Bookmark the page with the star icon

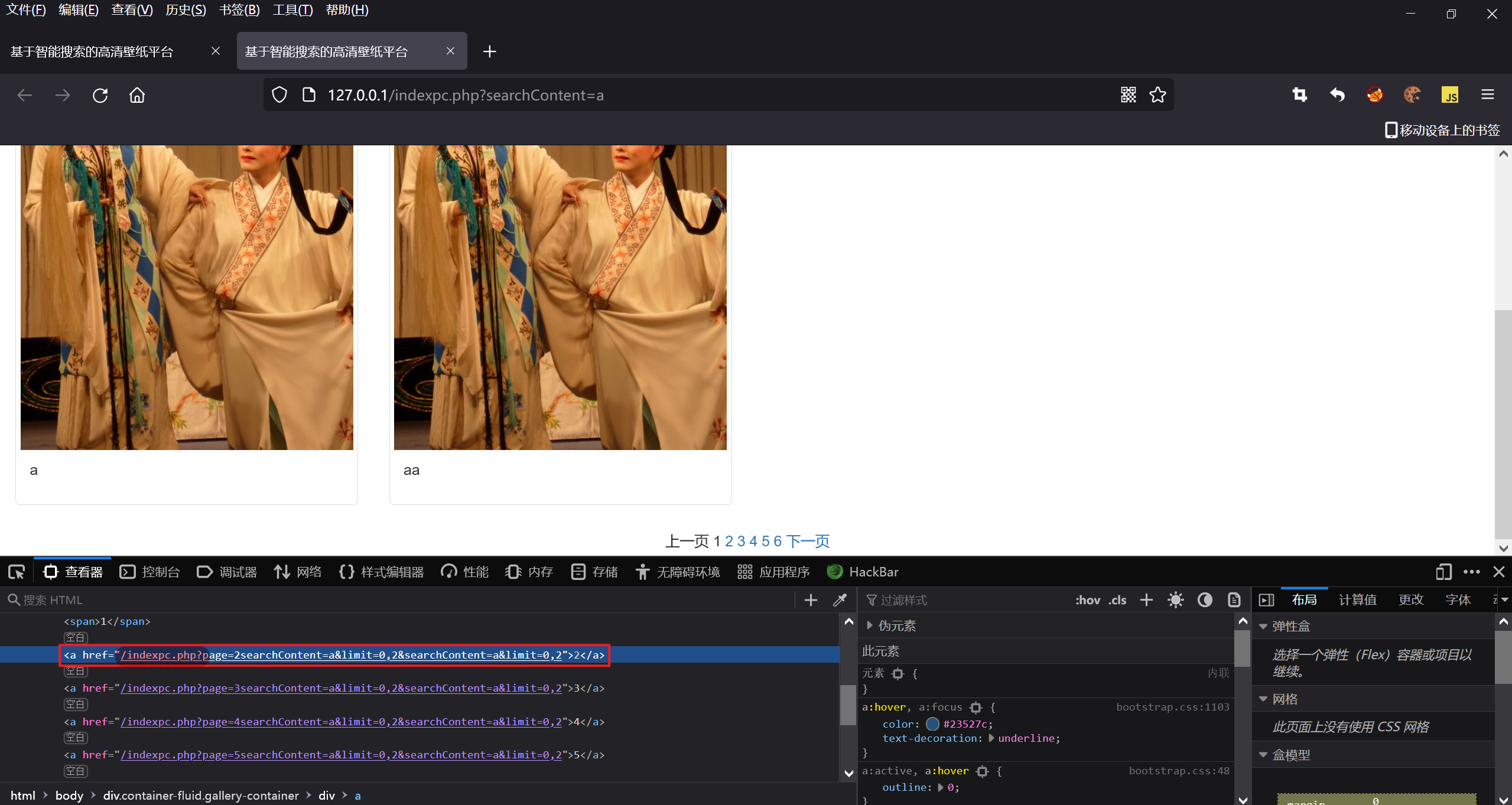click(x=1157, y=95)
